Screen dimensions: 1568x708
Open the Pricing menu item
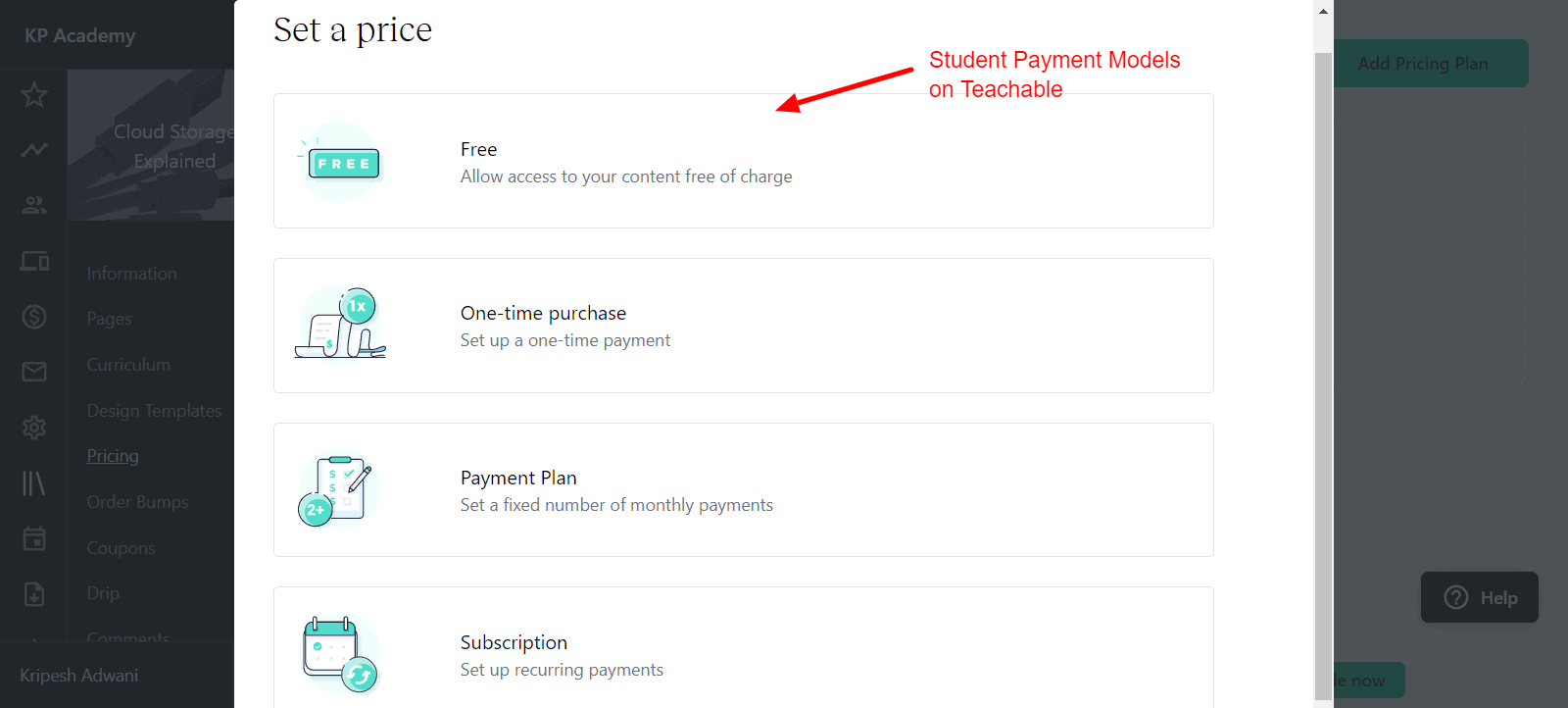[x=113, y=456]
